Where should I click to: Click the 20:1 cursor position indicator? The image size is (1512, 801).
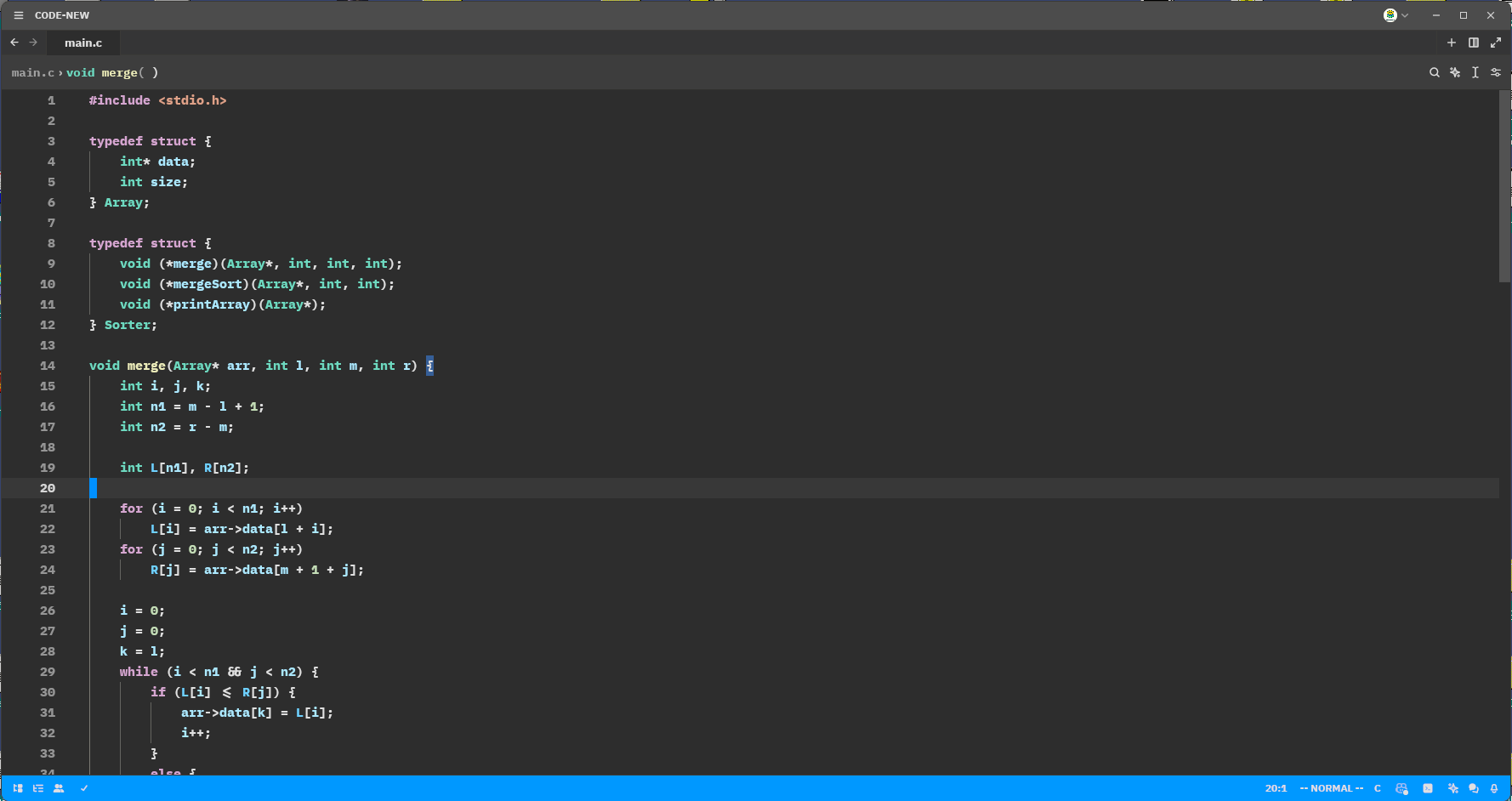[1276, 788]
